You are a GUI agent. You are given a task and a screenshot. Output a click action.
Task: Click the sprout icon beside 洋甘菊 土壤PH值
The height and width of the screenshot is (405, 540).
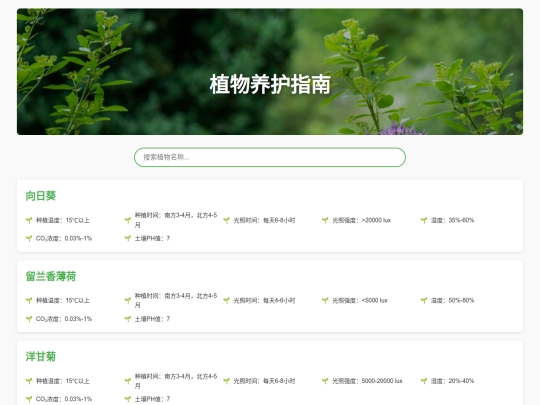coord(128,399)
